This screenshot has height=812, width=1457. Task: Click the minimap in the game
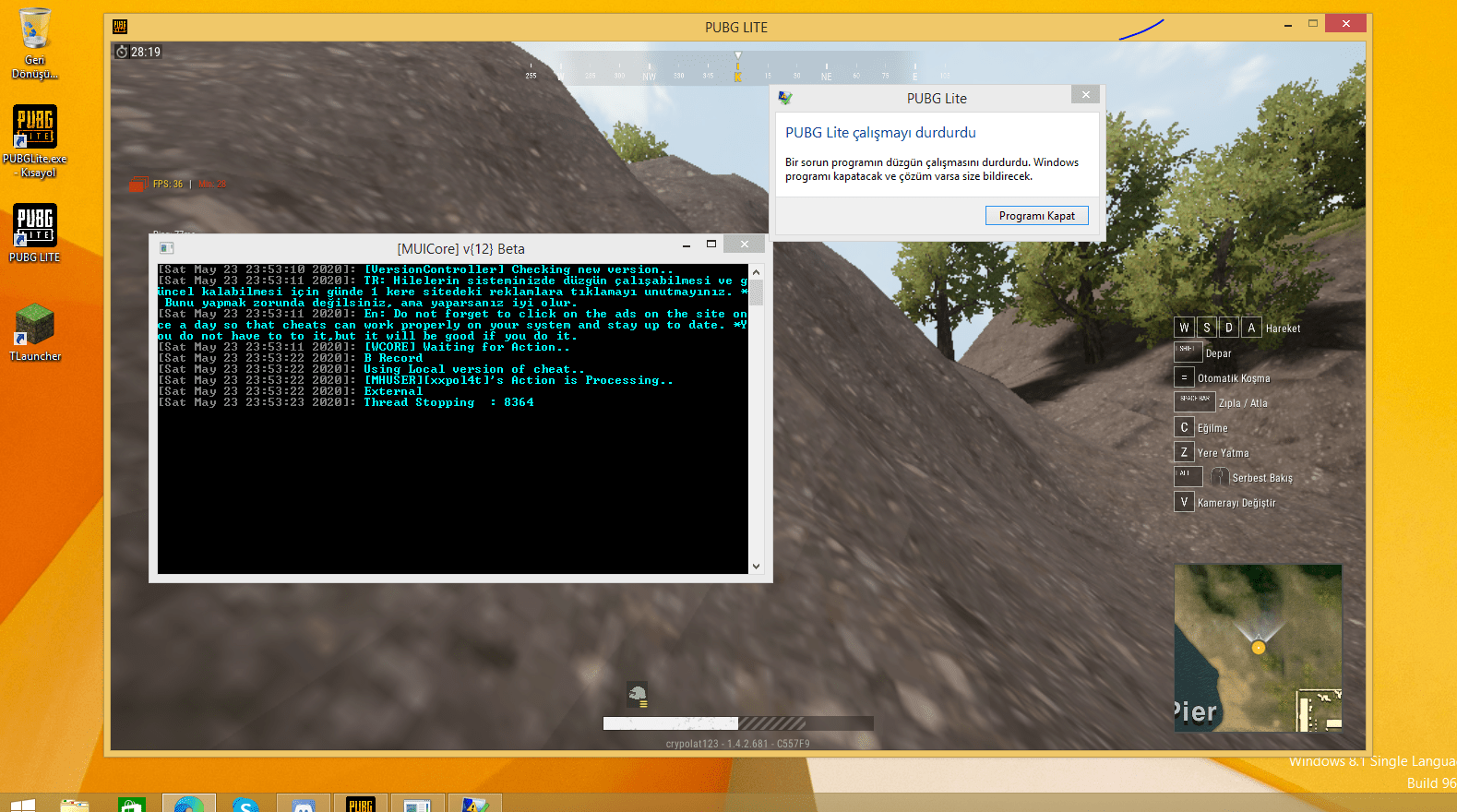[1258, 648]
